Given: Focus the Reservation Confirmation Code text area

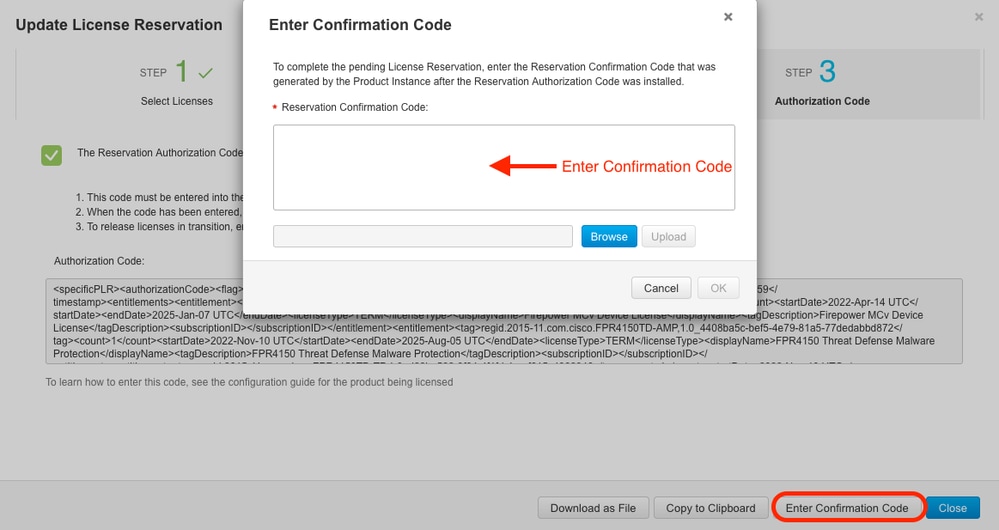Looking at the screenshot, I should click(504, 168).
